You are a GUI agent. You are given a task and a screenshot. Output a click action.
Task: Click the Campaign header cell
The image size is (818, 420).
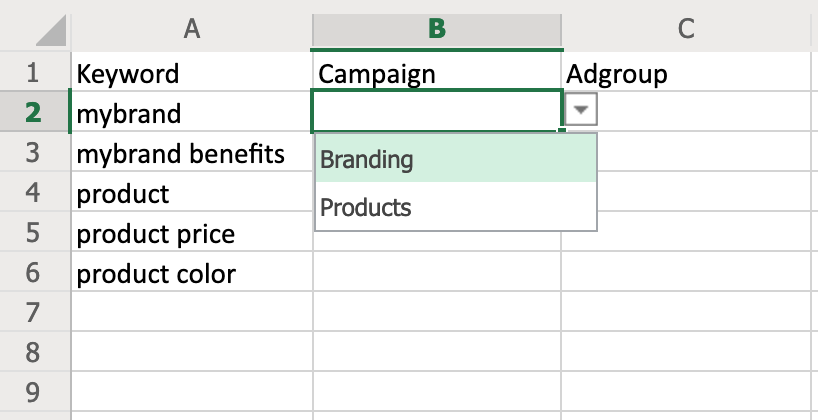(437, 73)
